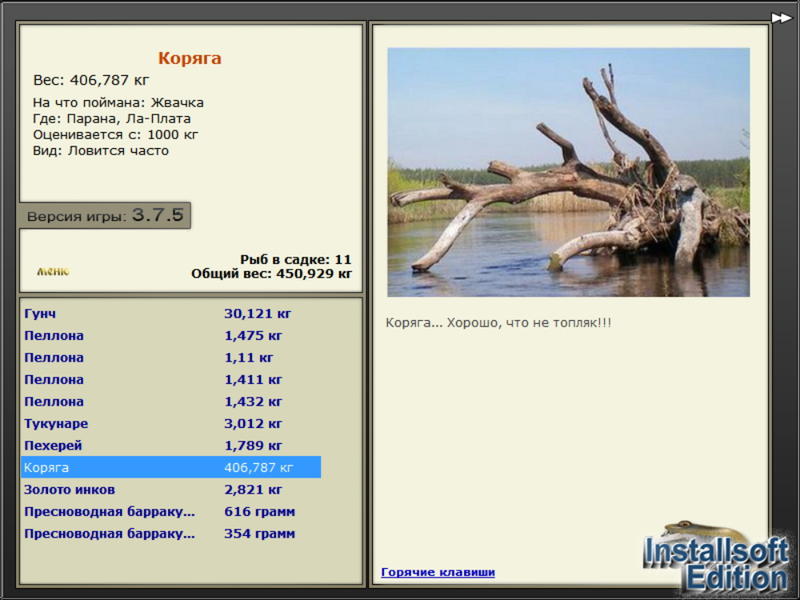Select the Пеллона 1,432 кг entry
Viewport: 800px width, 600px height.
171,401
